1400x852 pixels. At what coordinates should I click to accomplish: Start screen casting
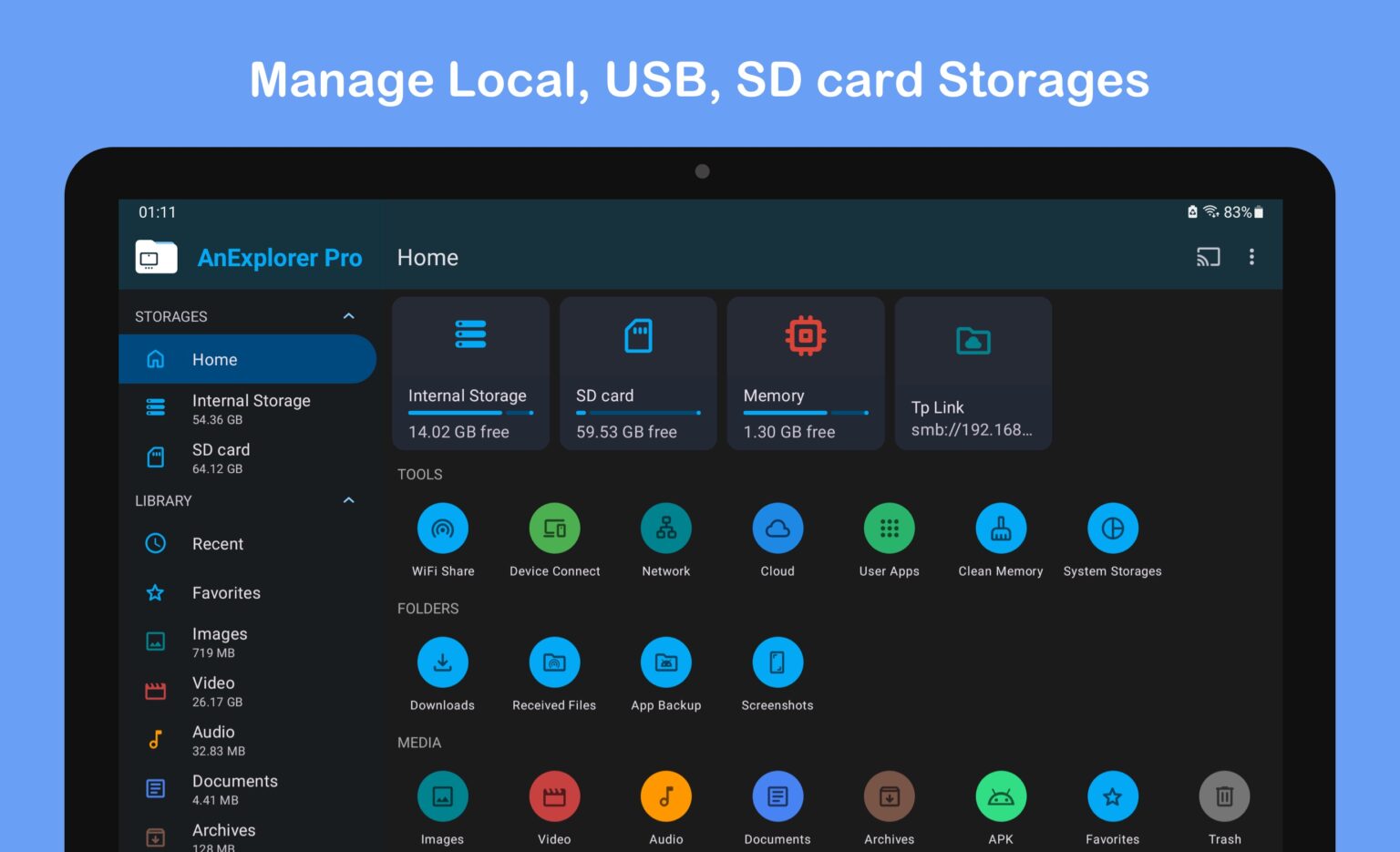pyautogui.click(x=1209, y=257)
